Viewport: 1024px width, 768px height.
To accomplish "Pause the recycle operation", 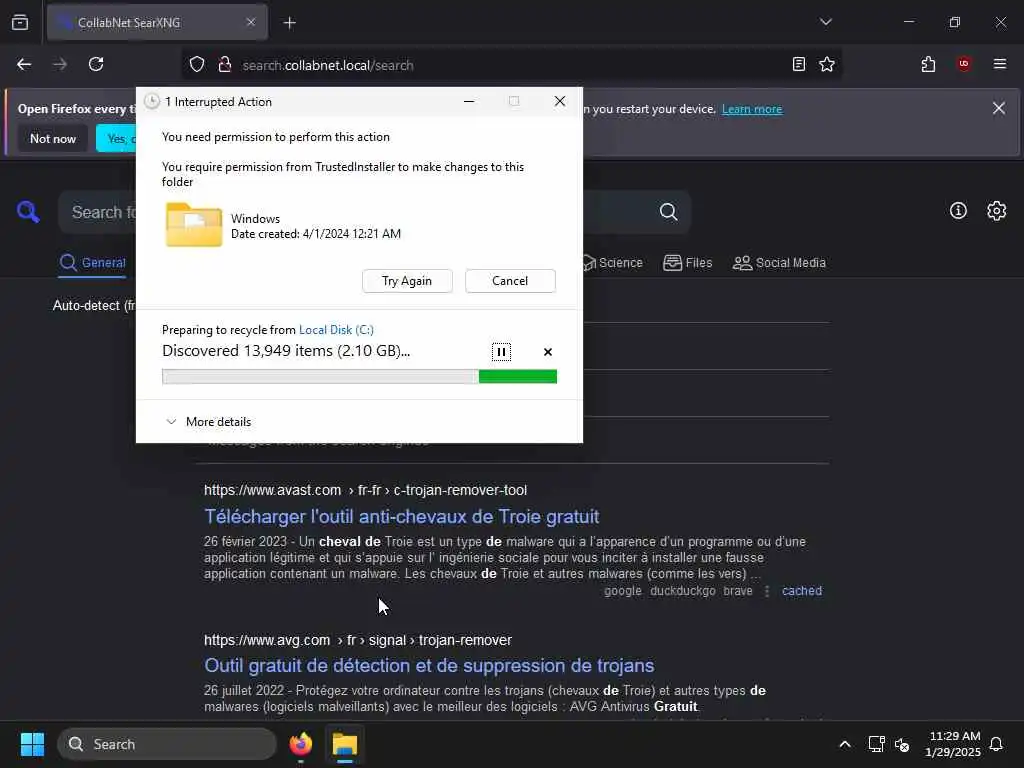I will (x=501, y=352).
